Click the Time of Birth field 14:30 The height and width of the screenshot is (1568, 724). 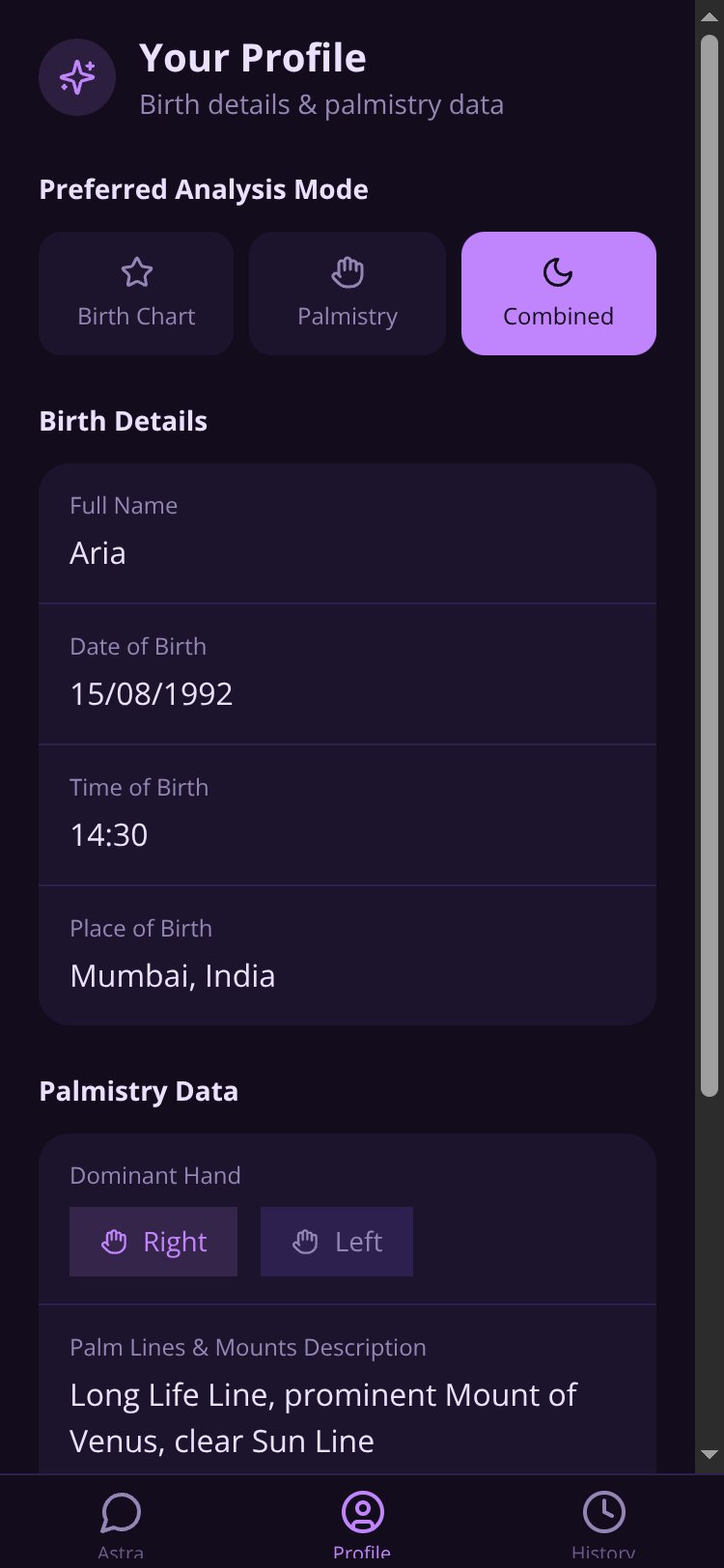tap(348, 815)
